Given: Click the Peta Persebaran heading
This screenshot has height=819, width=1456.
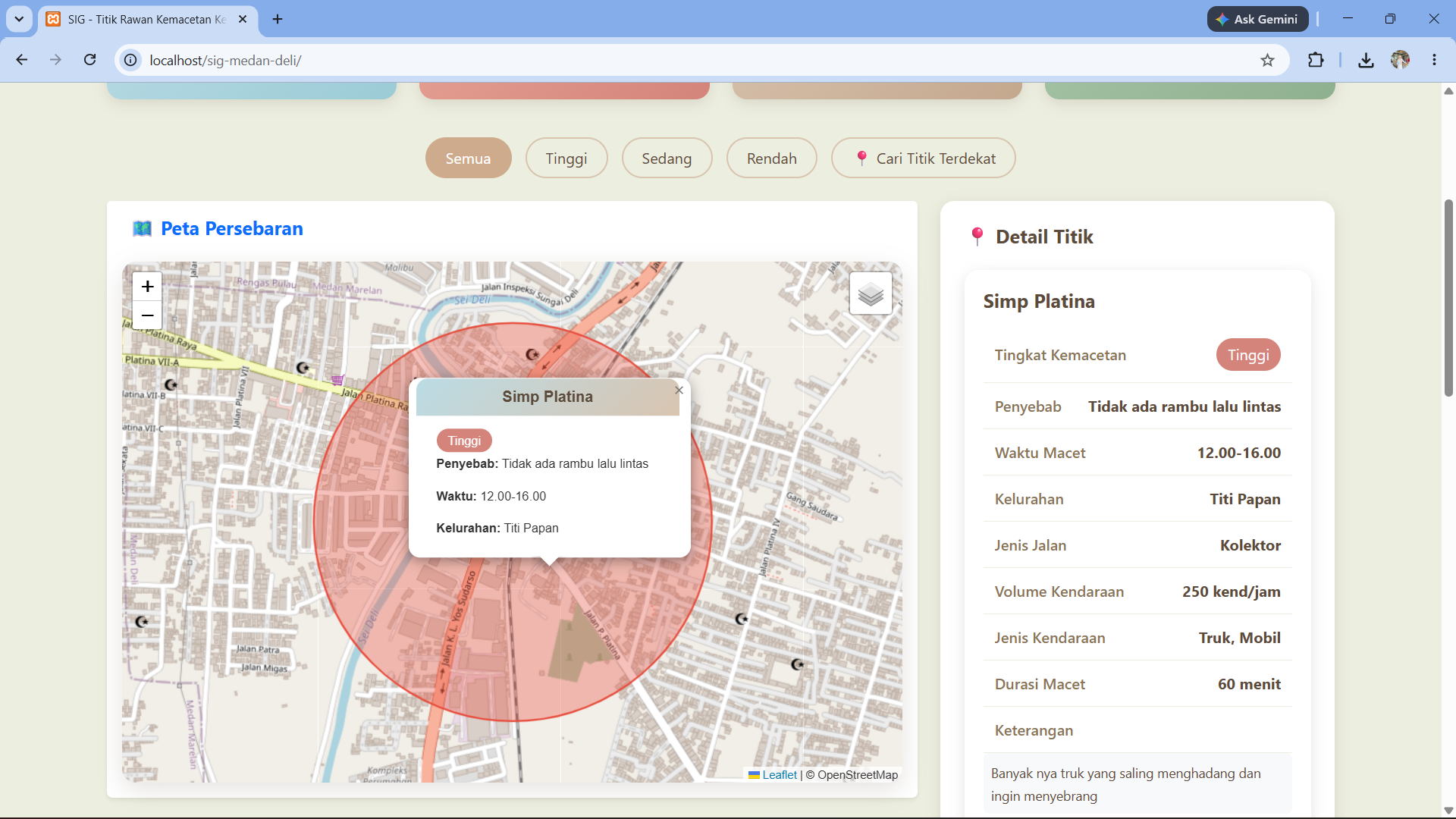Looking at the screenshot, I should point(232,228).
